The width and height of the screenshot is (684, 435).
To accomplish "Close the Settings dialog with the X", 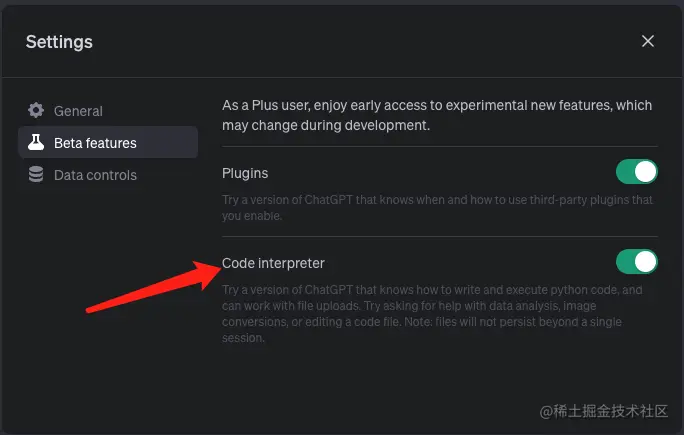I will pos(648,41).
